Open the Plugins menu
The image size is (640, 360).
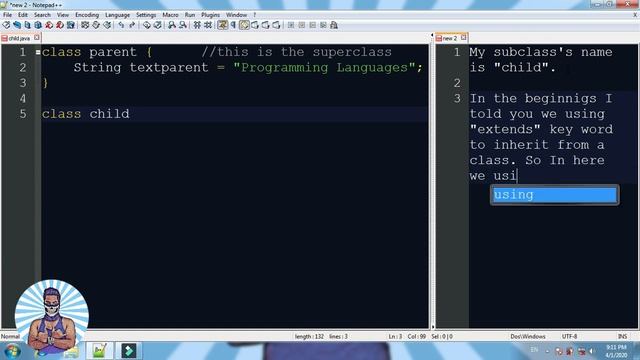coord(210,15)
